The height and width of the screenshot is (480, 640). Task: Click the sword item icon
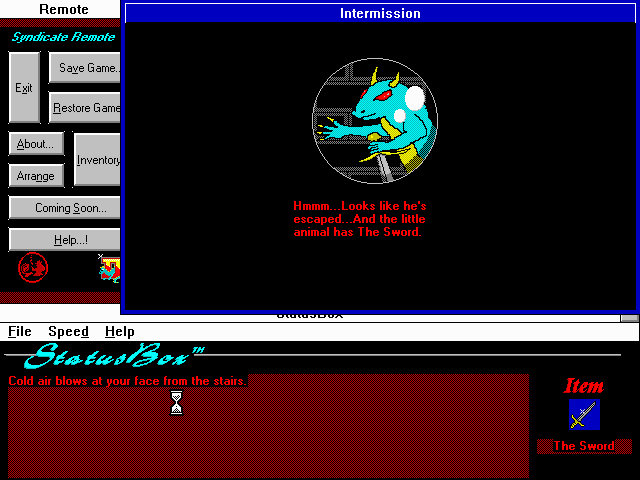tap(584, 414)
